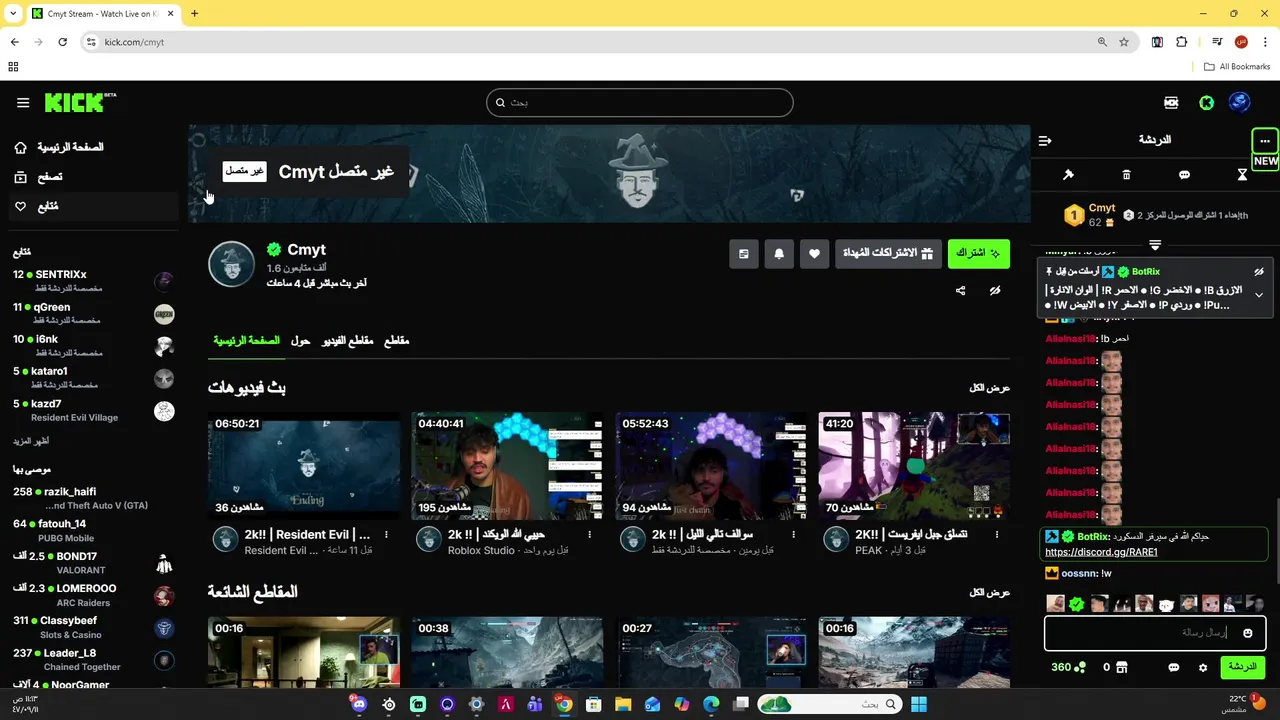Open the 41:20 PEAK video thumbnail
Image resolution: width=1280 pixels, height=720 pixels.
point(914,466)
